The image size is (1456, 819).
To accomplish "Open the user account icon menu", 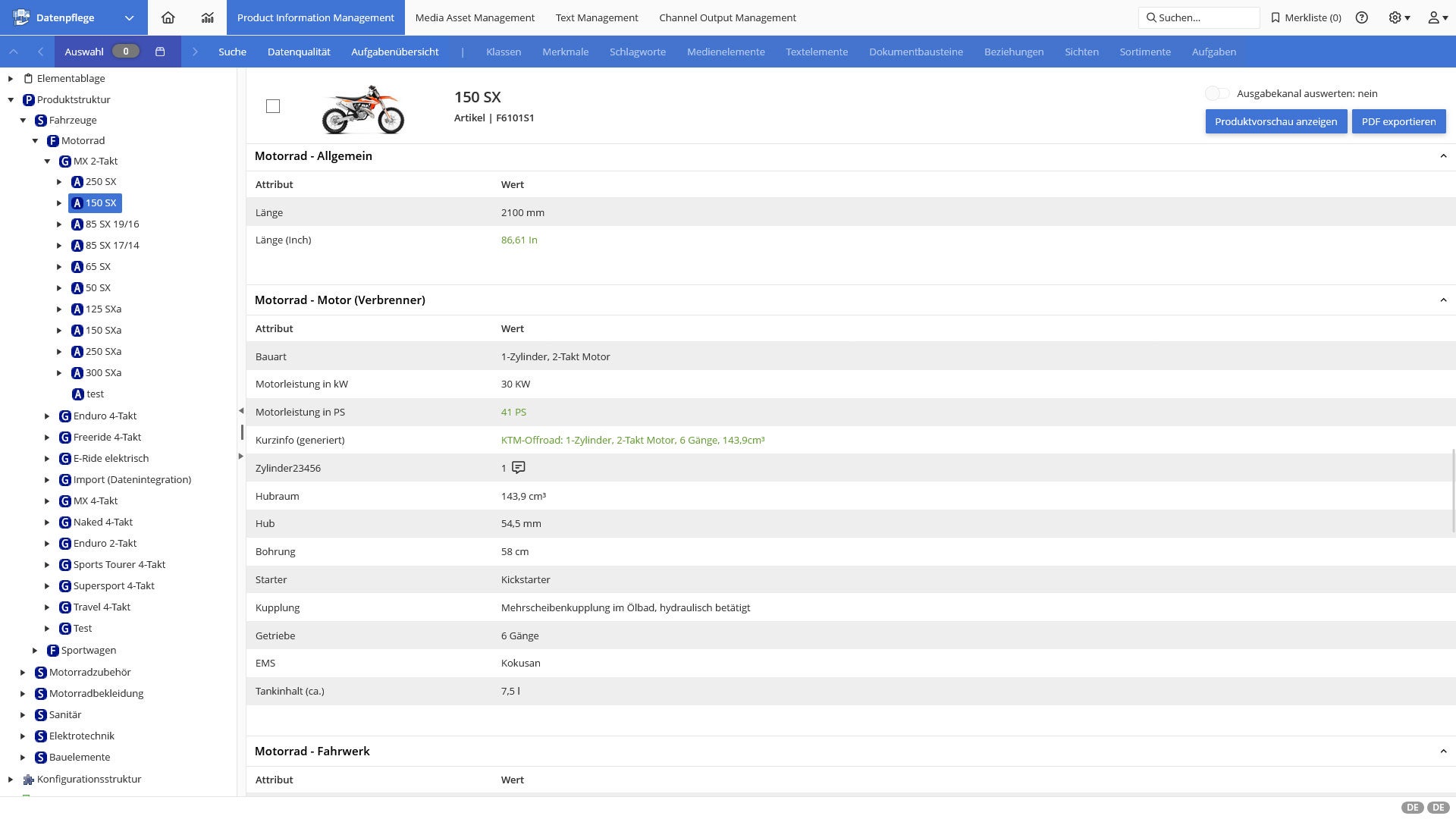I will (1437, 17).
